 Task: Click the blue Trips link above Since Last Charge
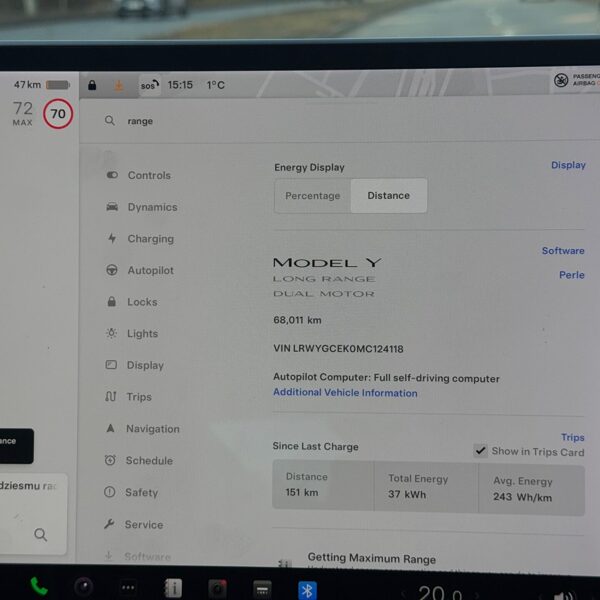click(x=572, y=437)
